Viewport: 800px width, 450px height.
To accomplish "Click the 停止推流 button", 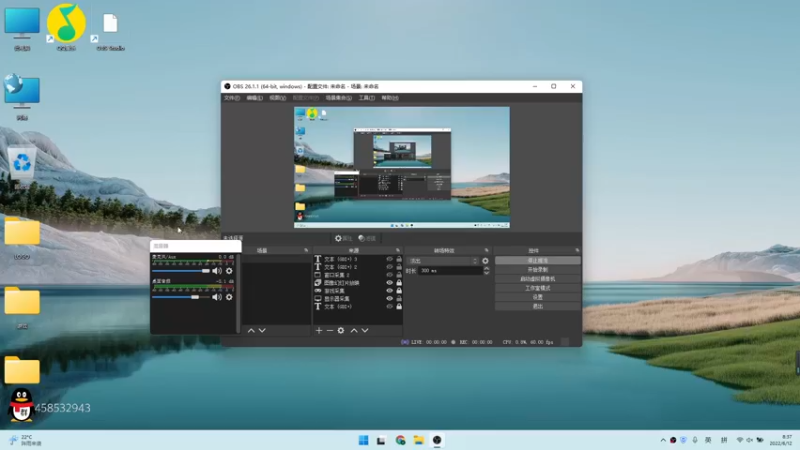I will (537, 261).
